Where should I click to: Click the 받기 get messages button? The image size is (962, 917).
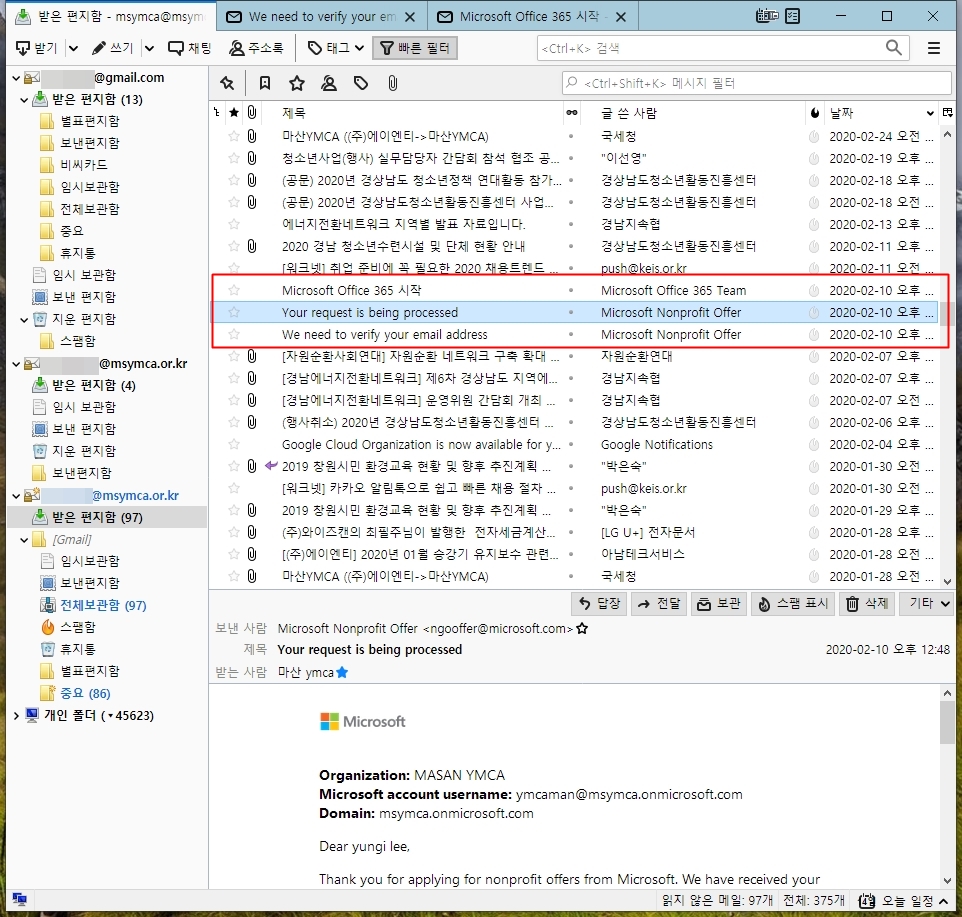(x=36, y=48)
